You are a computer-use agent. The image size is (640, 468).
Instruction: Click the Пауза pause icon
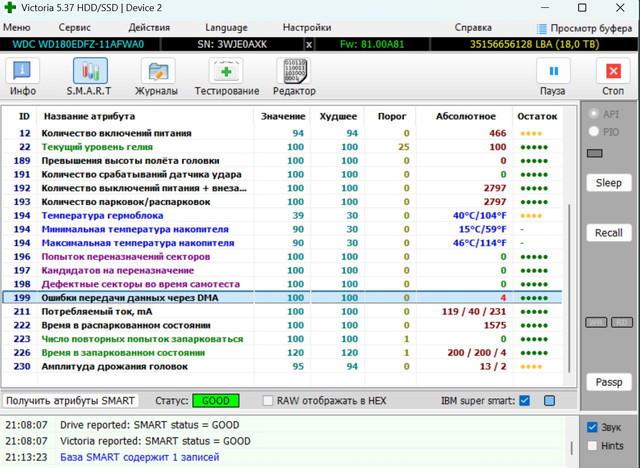point(553,71)
